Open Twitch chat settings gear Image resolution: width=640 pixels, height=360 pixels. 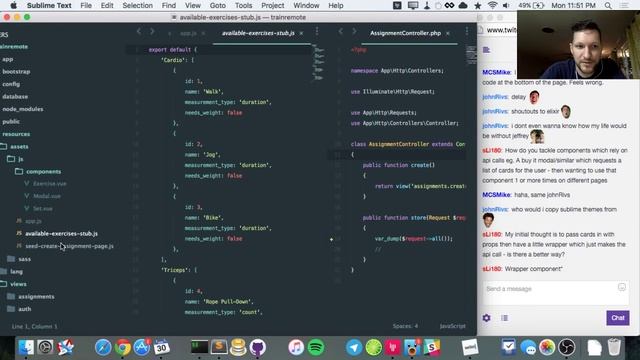[487, 318]
